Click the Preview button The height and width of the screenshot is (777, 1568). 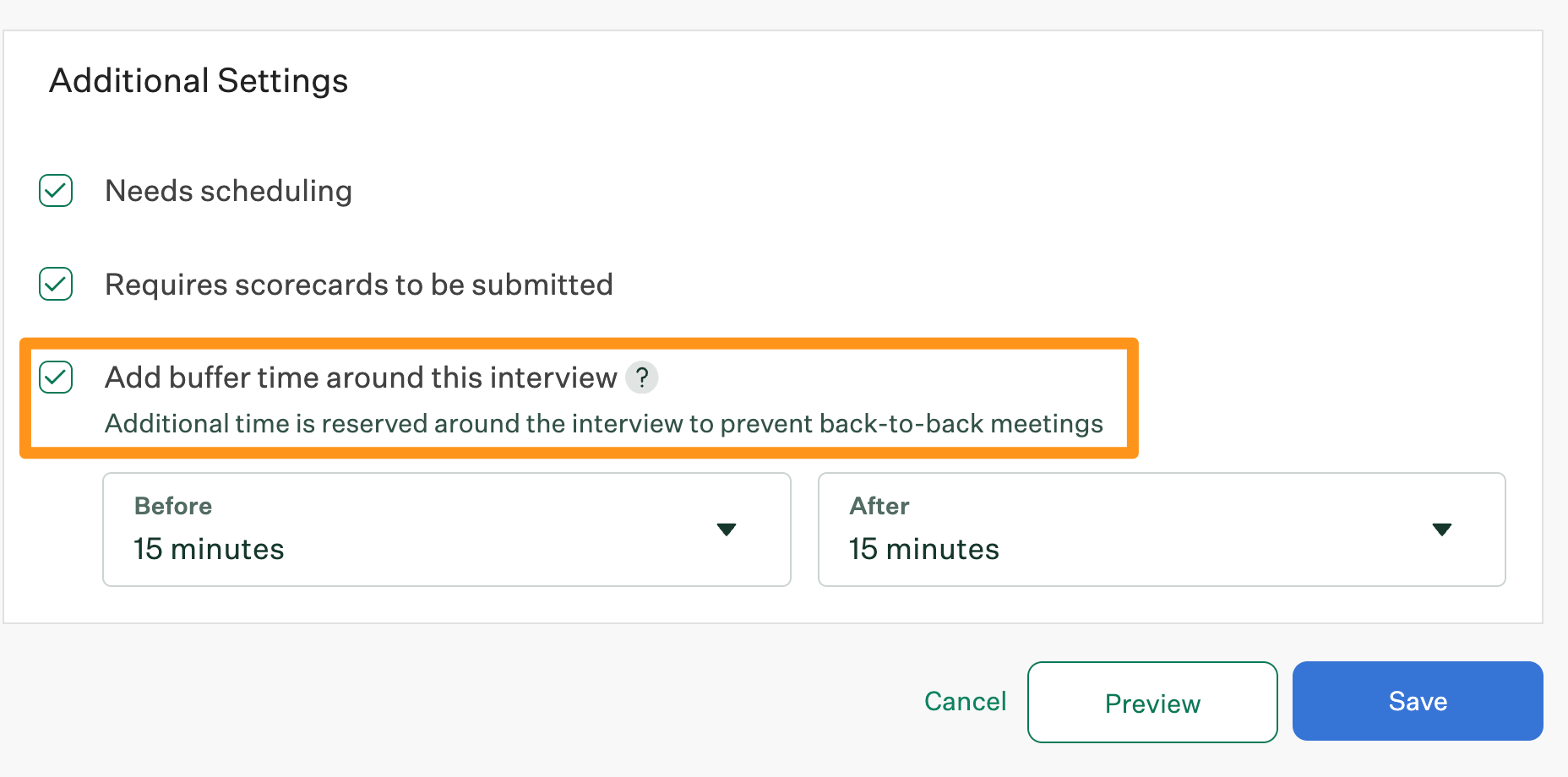coord(1151,702)
